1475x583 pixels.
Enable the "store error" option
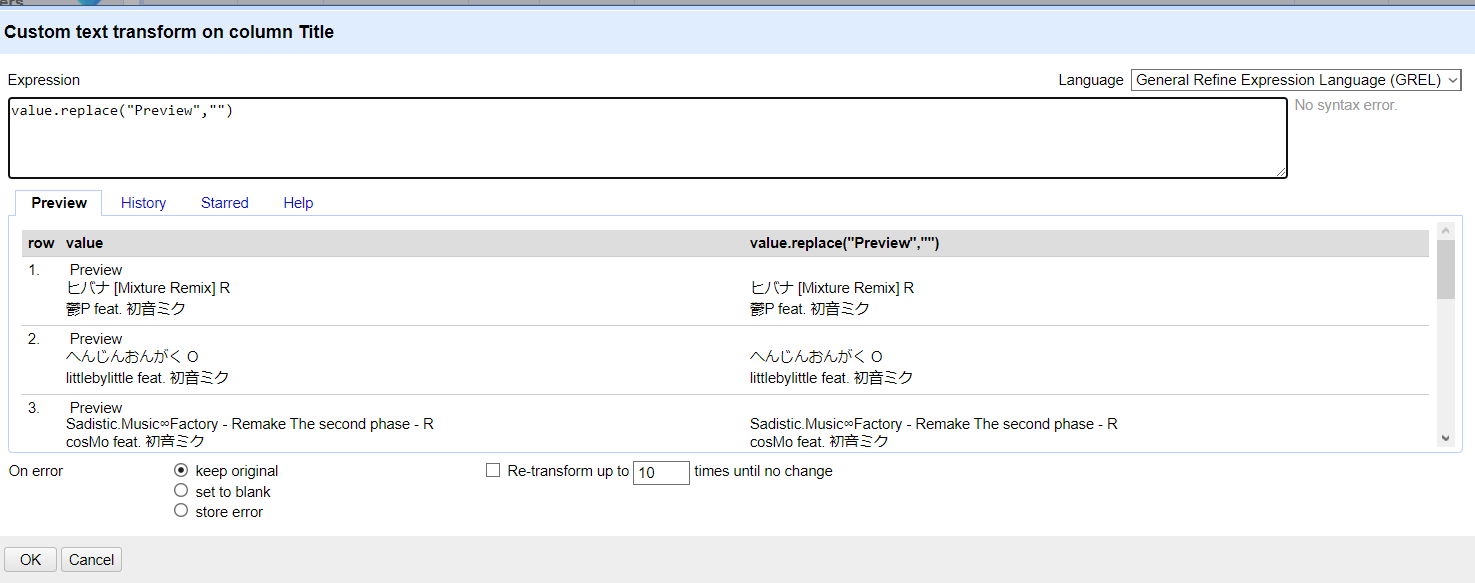(181, 509)
